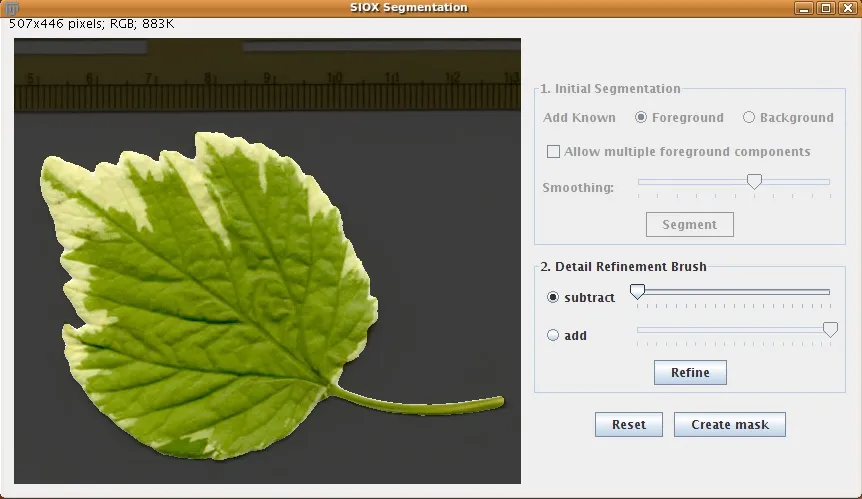Enable Allow multiple foreground components checkbox

pyautogui.click(x=553, y=152)
